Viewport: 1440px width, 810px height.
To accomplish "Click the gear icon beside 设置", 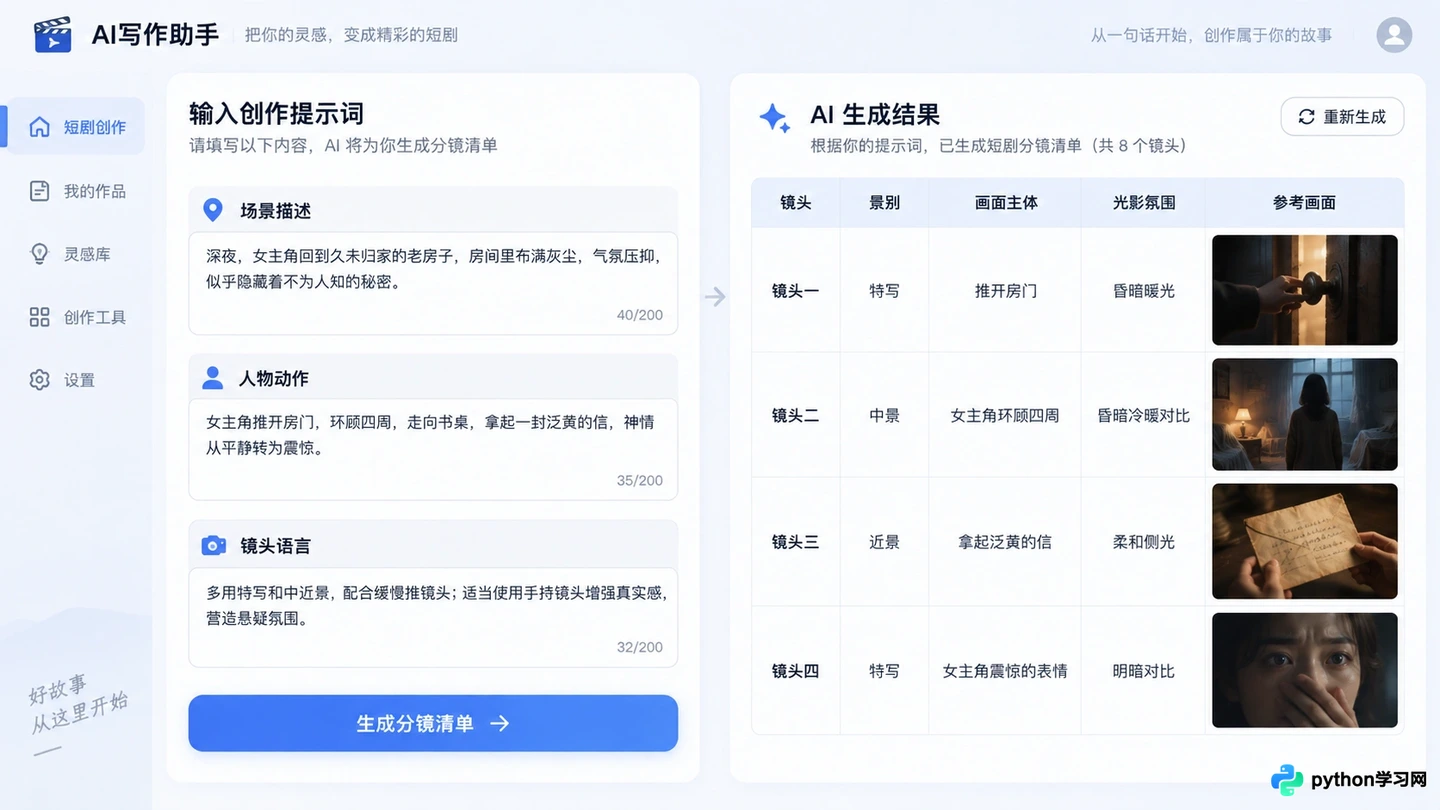I will tap(39, 380).
